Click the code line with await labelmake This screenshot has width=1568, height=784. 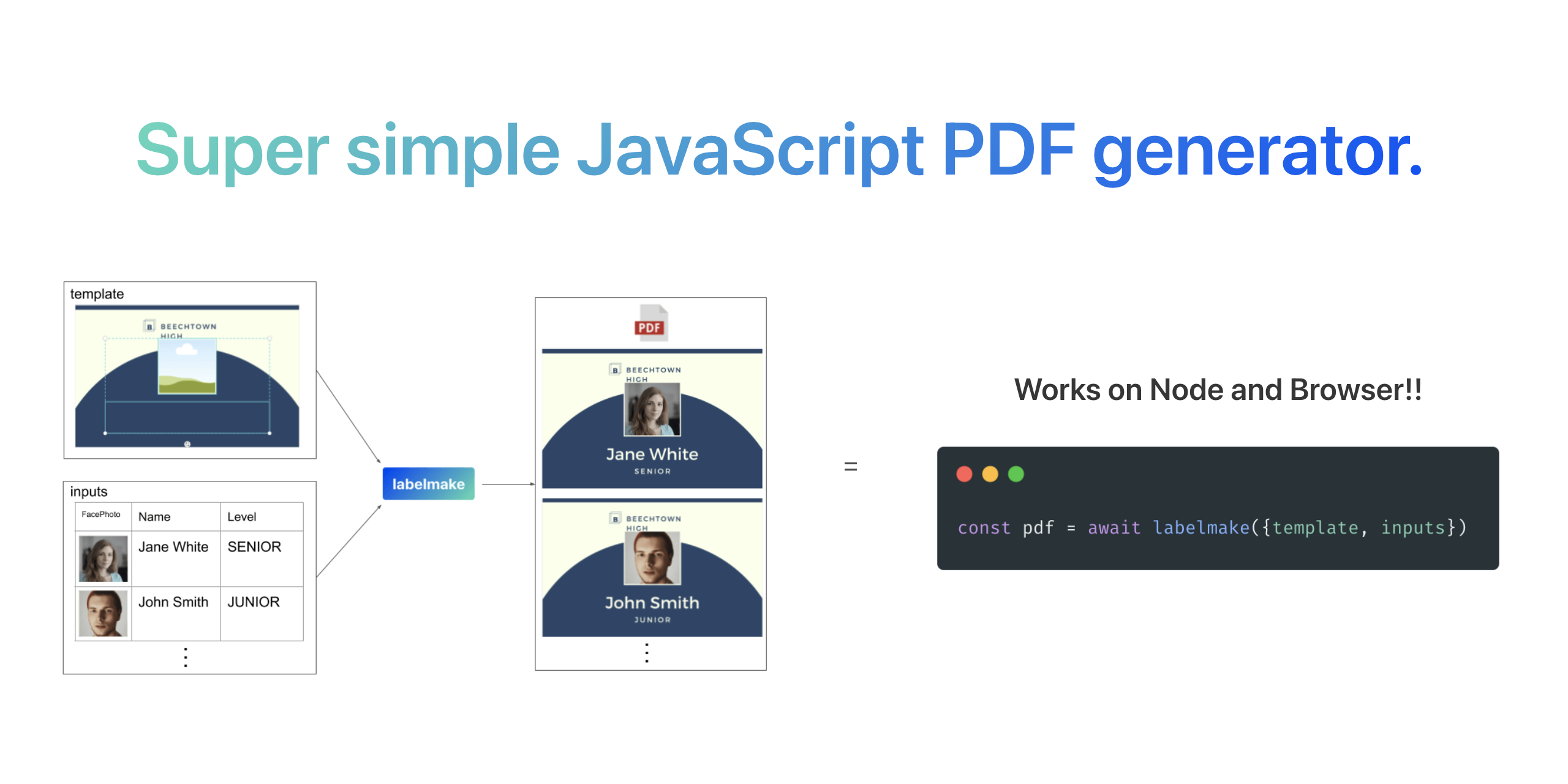[1212, 527]
